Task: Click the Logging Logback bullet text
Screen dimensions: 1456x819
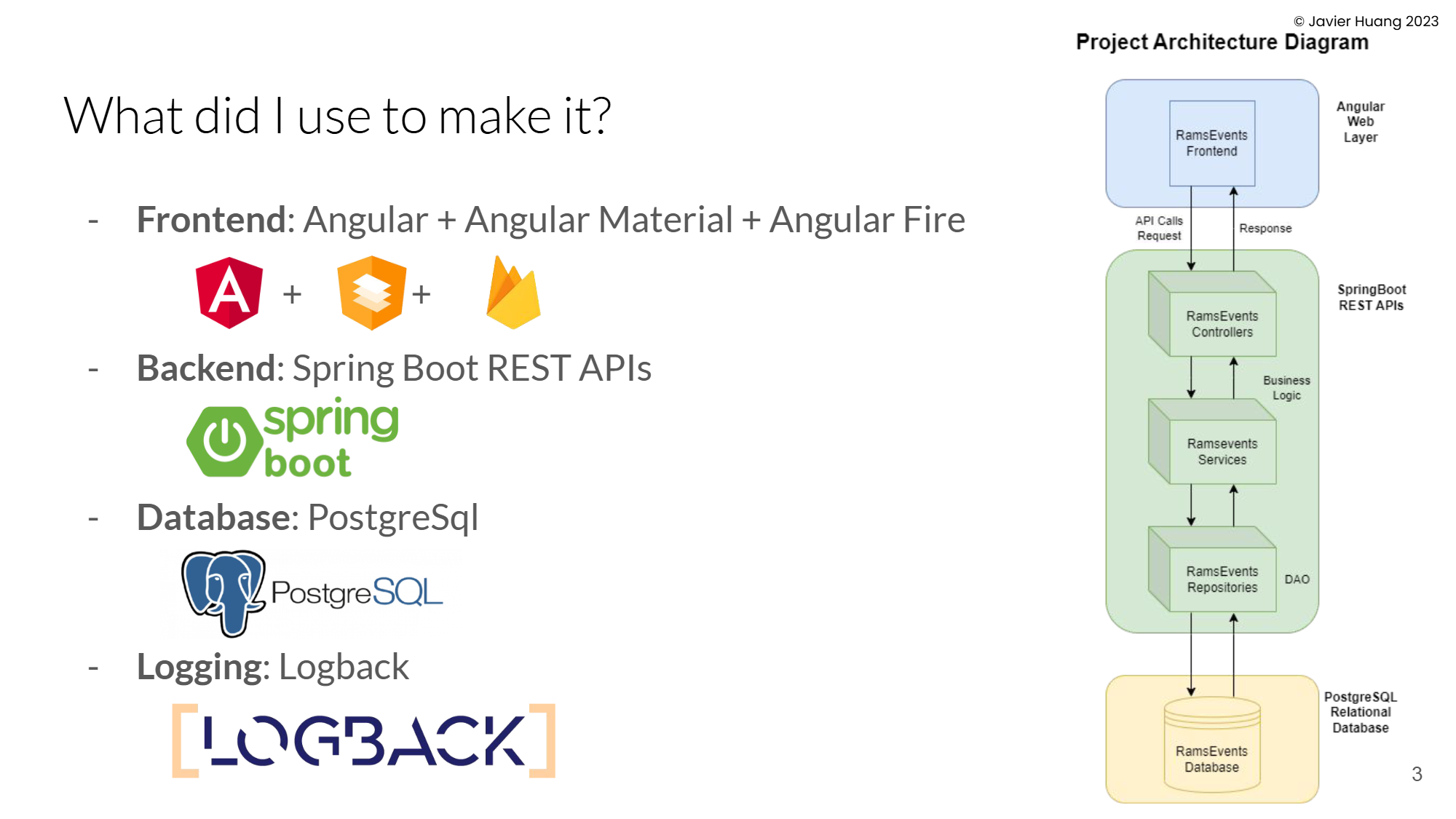Action: pyautogui.click(x=273, y=667)
